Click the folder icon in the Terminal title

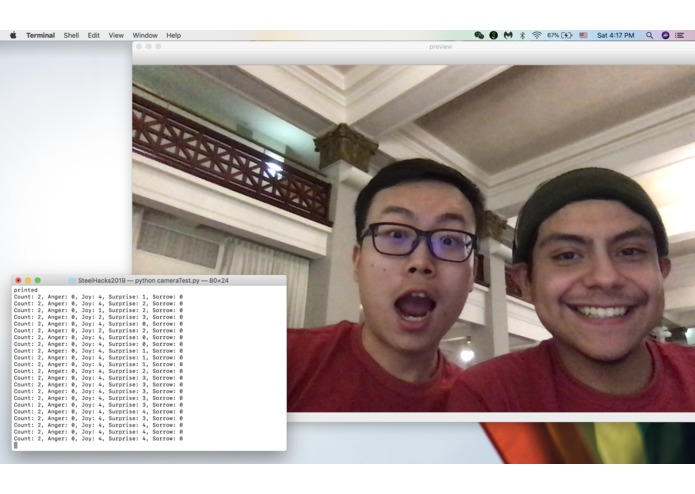(72, 280)
